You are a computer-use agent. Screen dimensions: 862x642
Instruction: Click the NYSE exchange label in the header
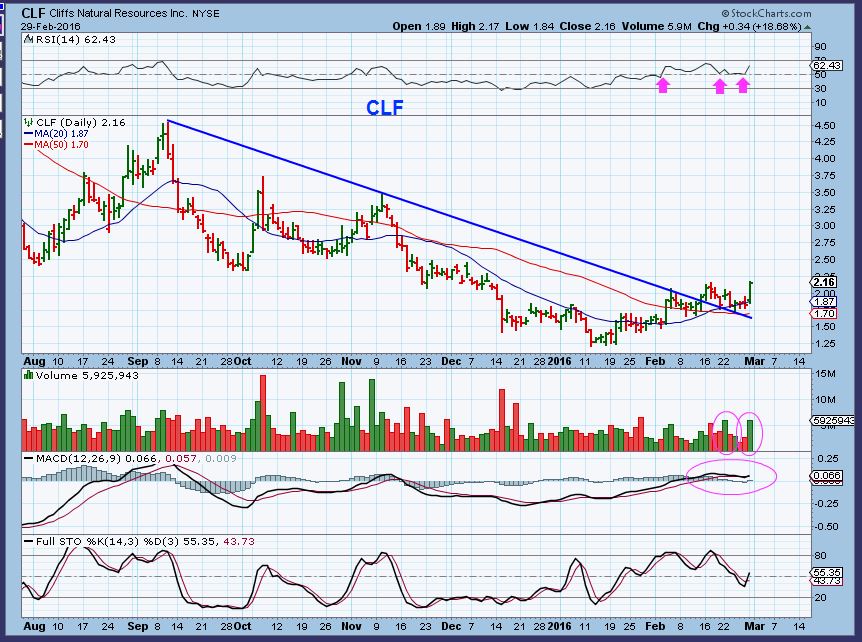(206, 14)
